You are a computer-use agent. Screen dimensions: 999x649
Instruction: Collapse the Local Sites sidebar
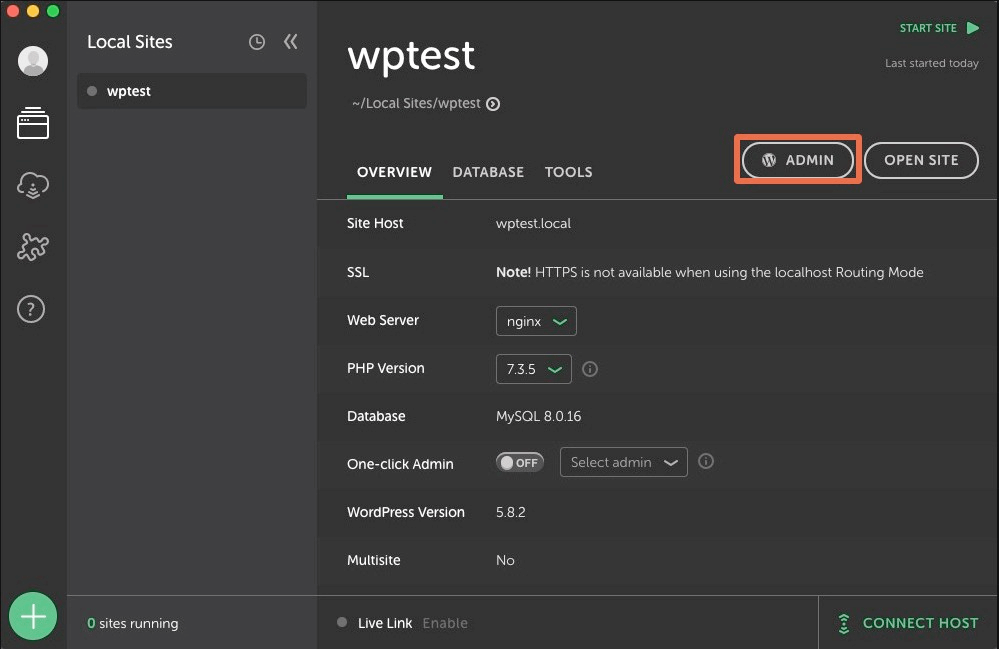pos(291,41)
